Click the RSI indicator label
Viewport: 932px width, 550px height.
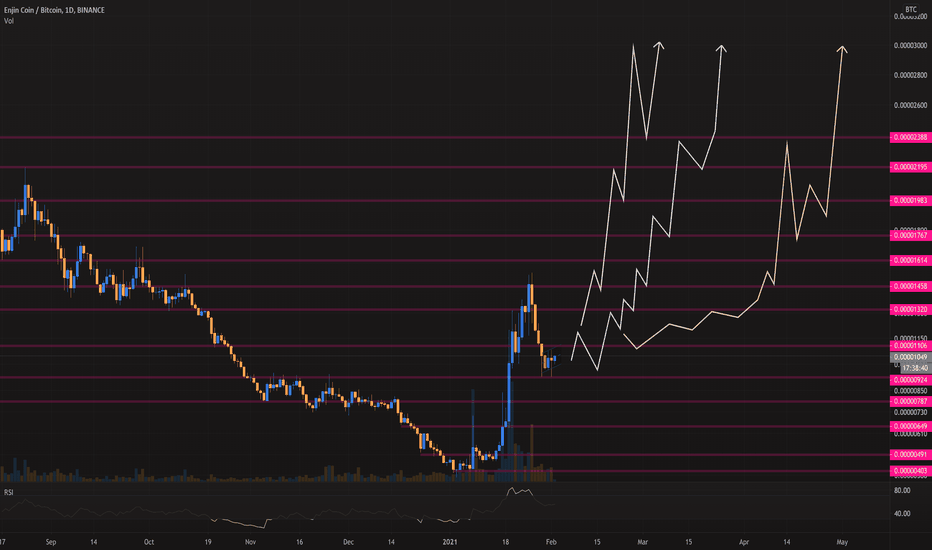[9, 492]
